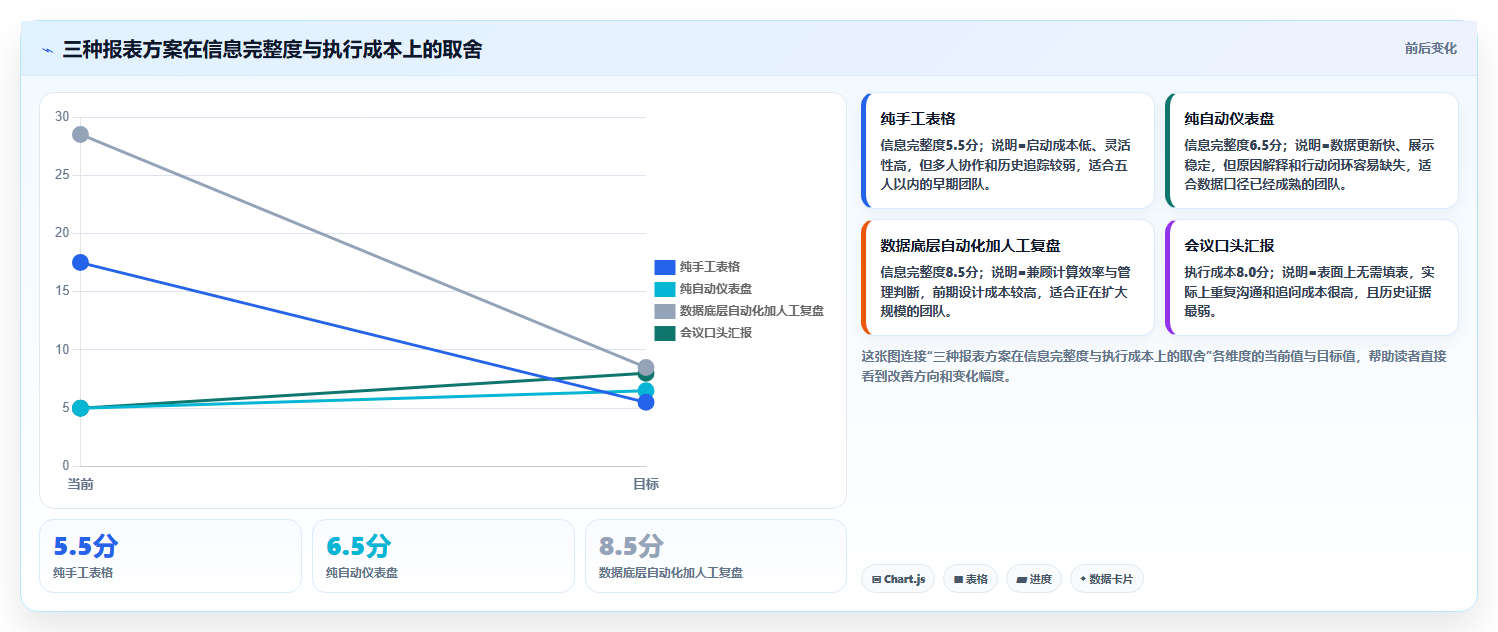Click the icon in the 表格 tag
1498x632 pixels.
[958, 579]
